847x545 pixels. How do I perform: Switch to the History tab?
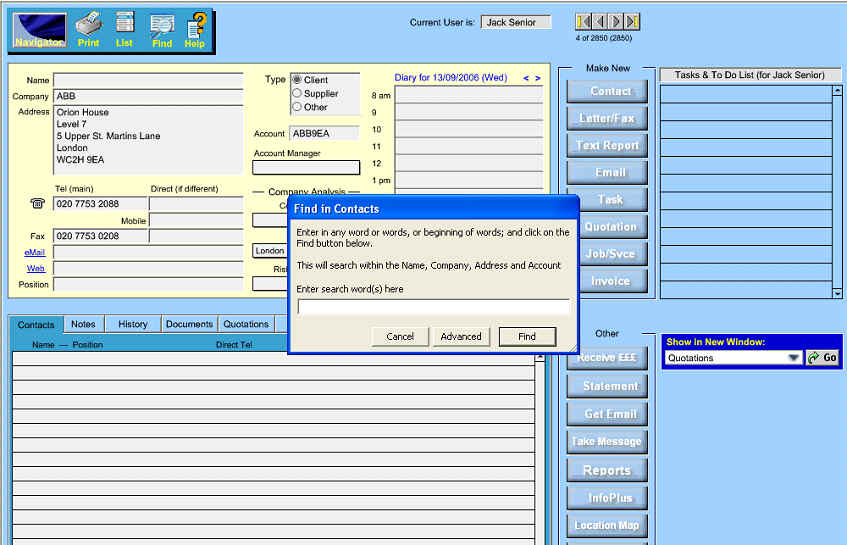pyautogui.click(x=133, y=324)
